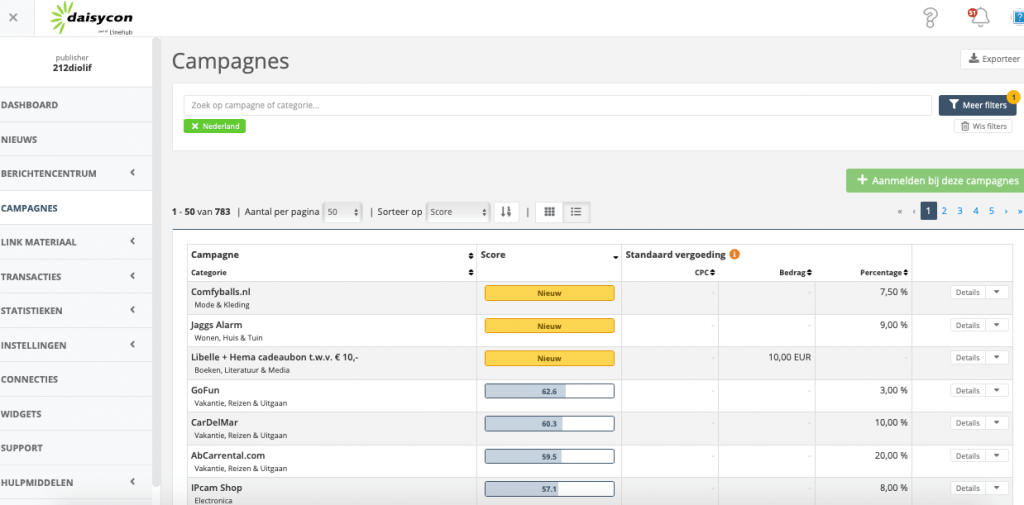Sort by Score column arrow

pyautogui.click(x=615, y=257)
